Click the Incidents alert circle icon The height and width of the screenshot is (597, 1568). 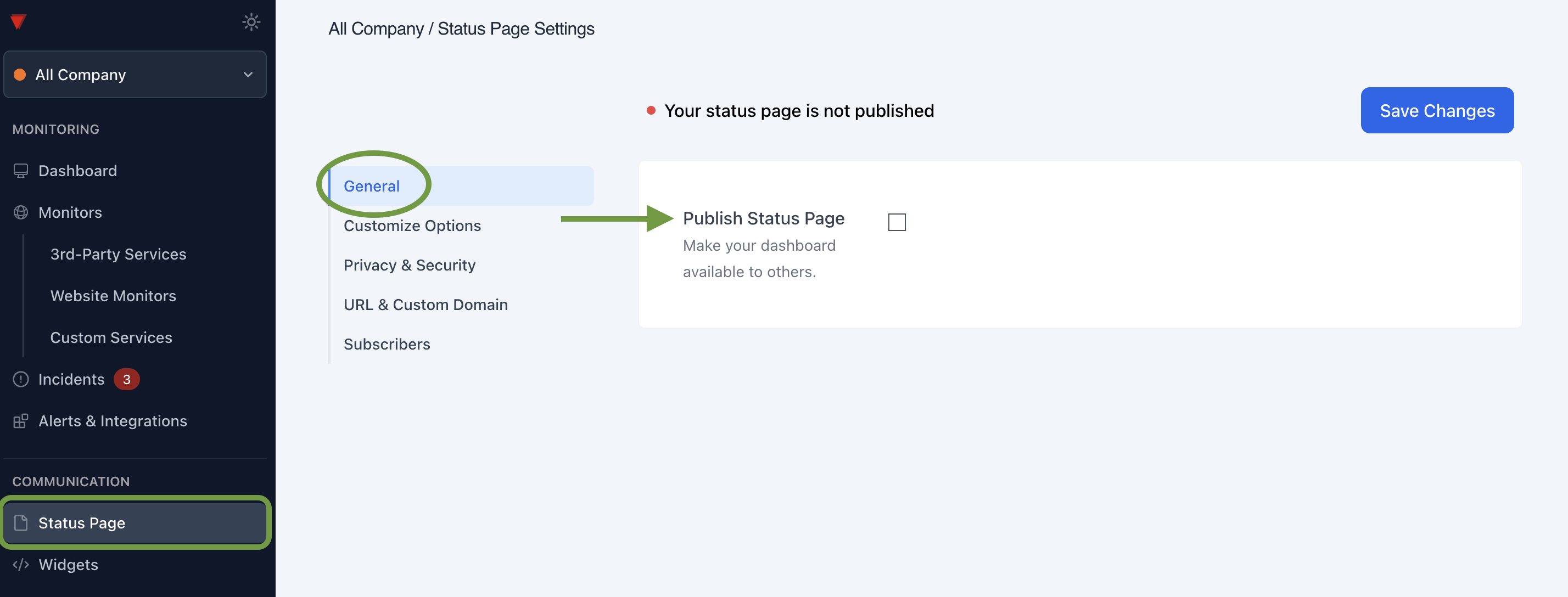[21, 379]
